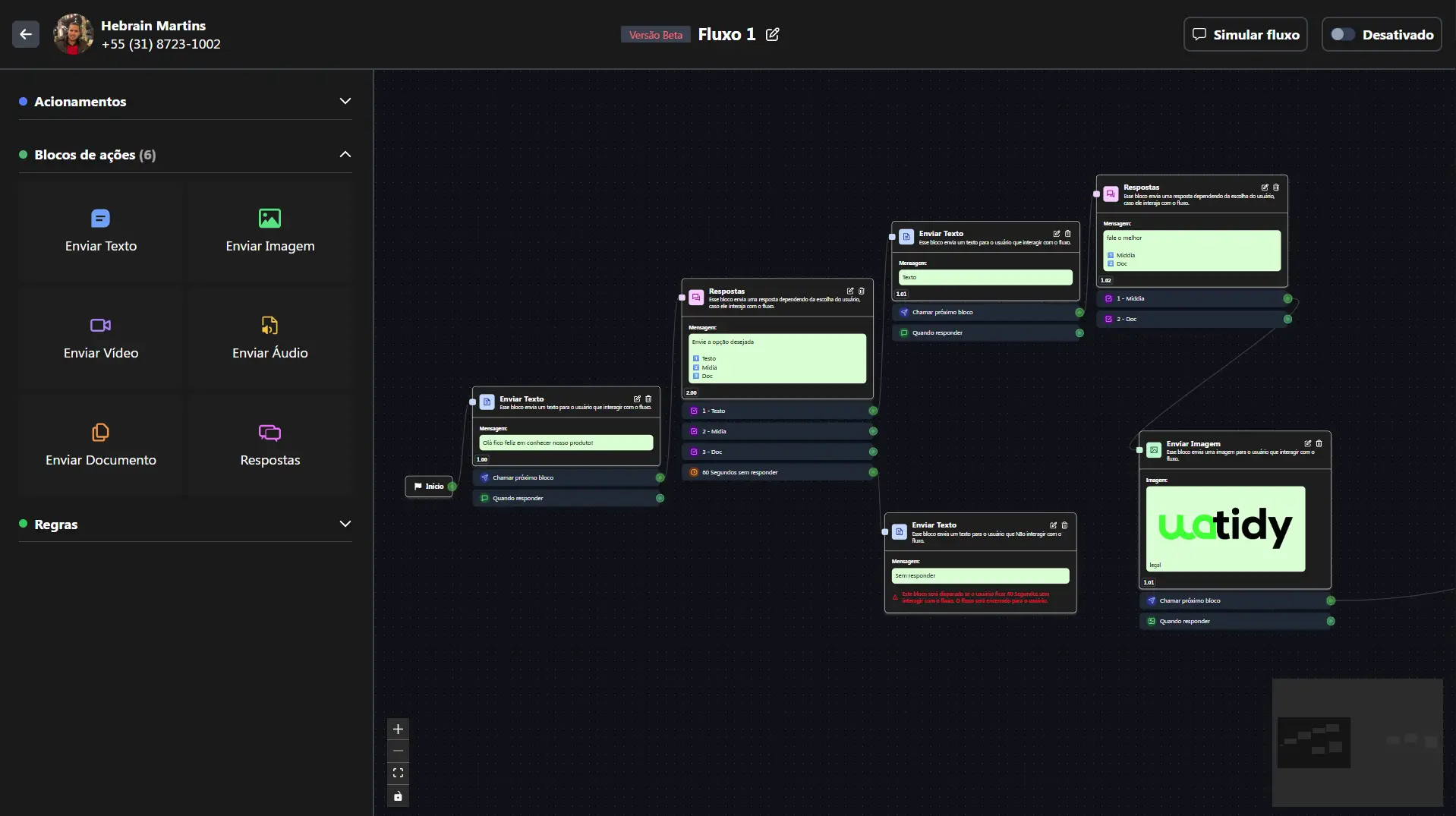Screen dimensions: 1456x816
Task: Click the Início start node
Action: click(x=429, y=486)
